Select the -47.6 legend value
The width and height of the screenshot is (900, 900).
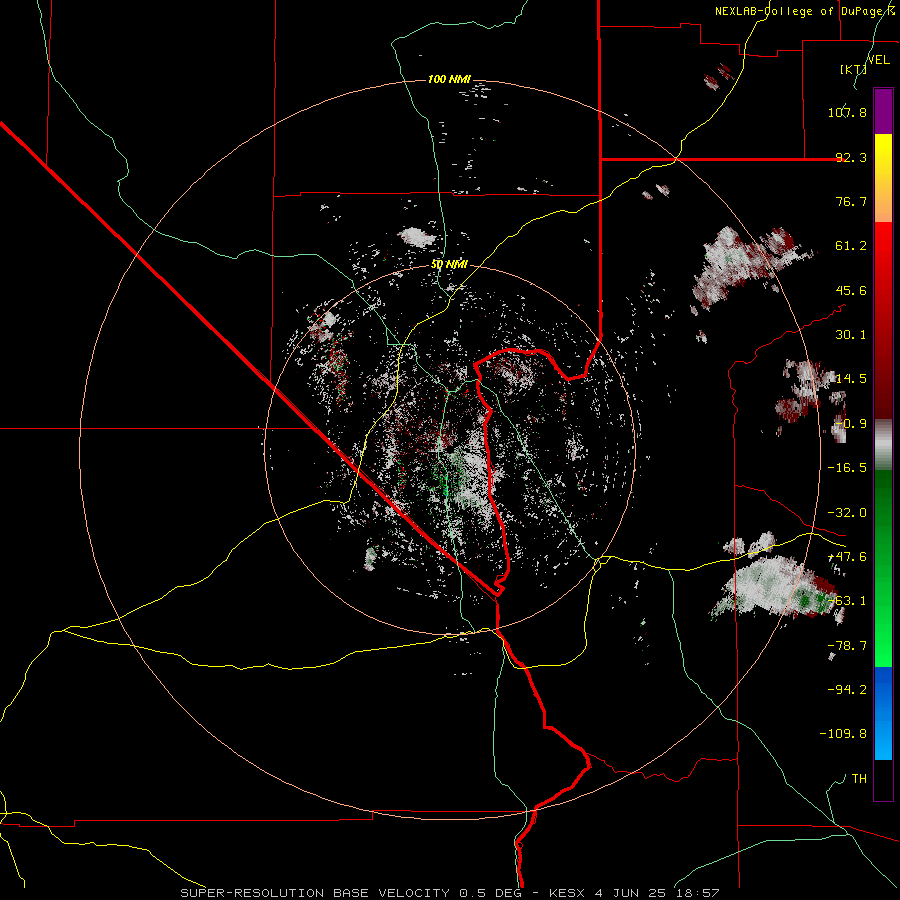point(847,557)
